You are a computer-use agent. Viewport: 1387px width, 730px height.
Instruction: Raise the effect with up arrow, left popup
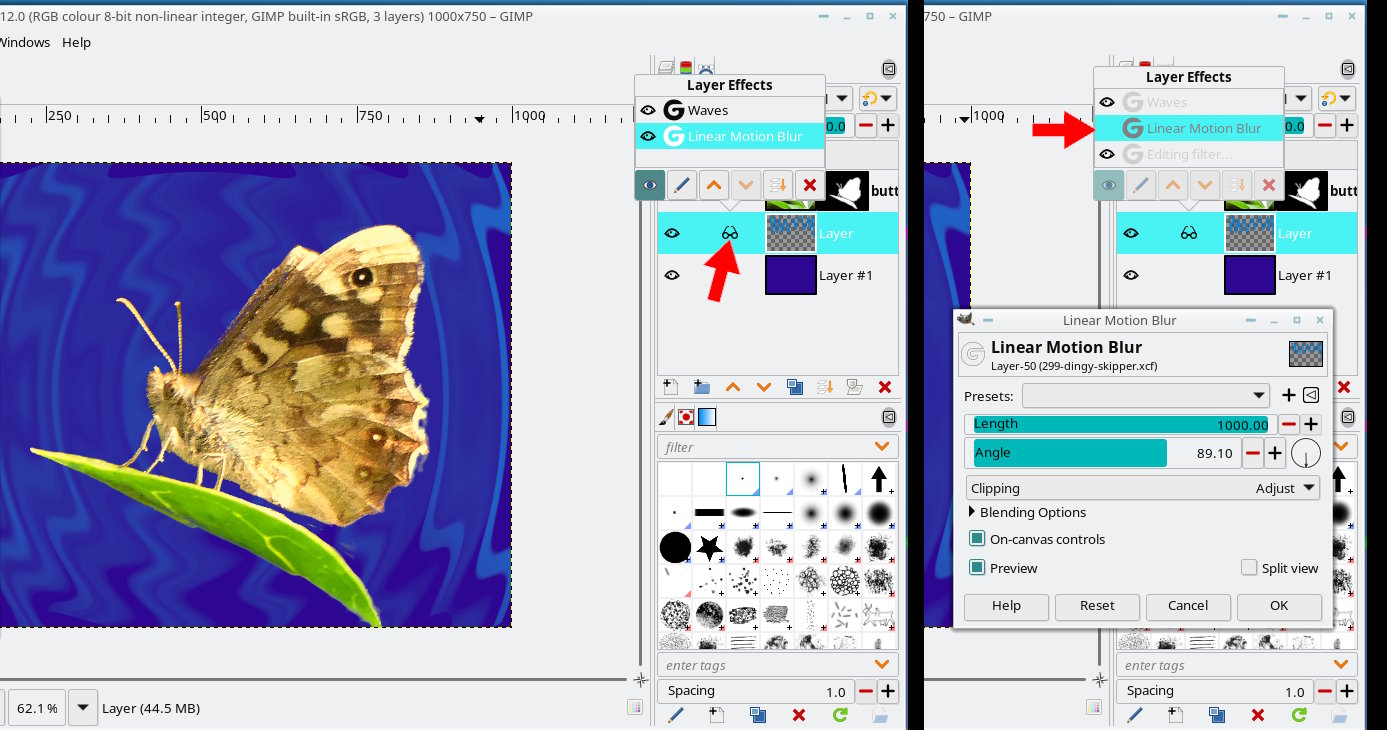(x=713, y=185)
